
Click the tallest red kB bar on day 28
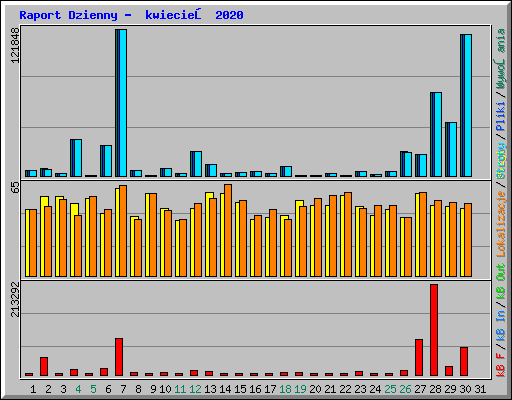434,330
